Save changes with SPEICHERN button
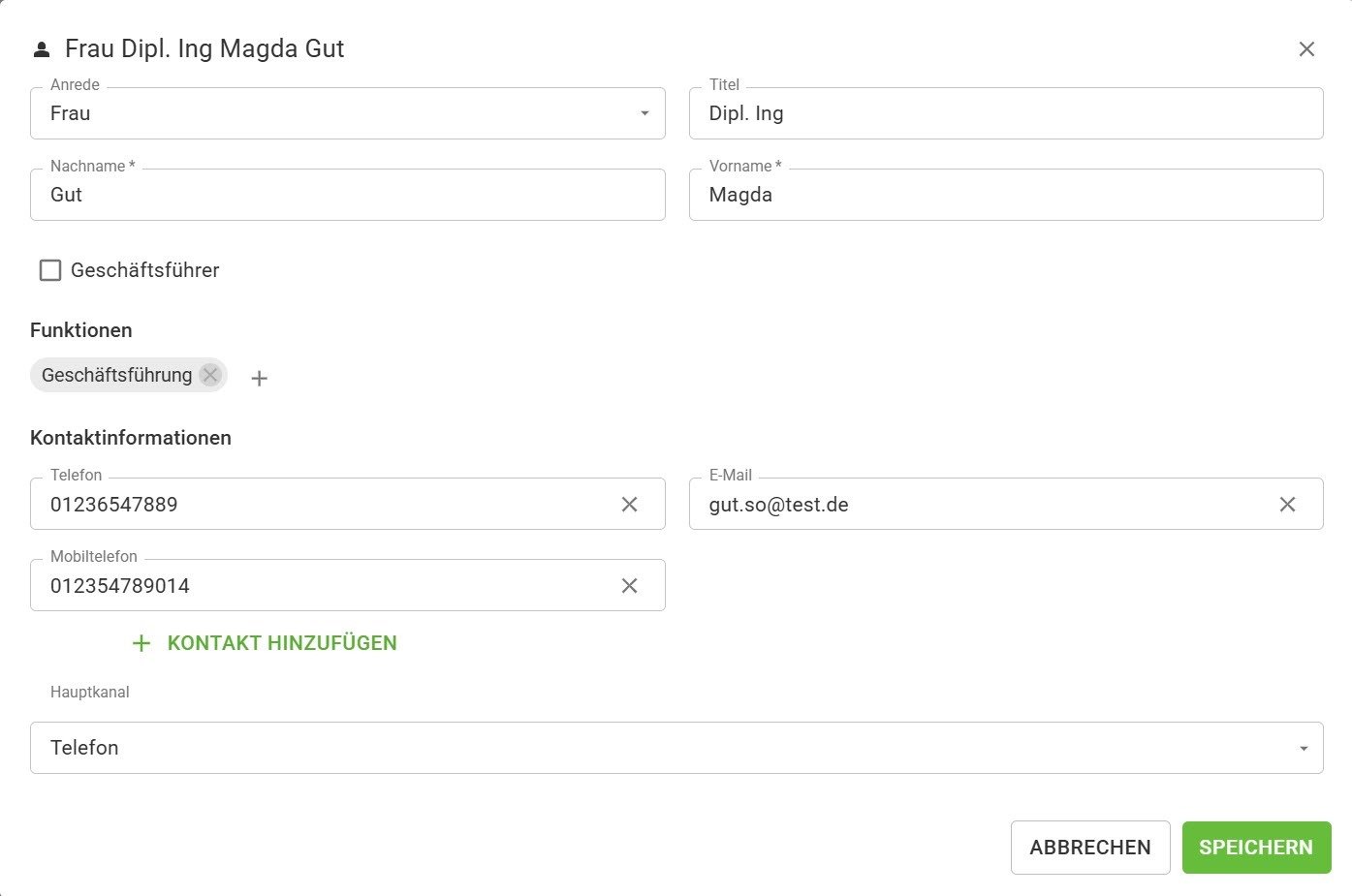This screenshot has width=1352, height=896. 1255,848
